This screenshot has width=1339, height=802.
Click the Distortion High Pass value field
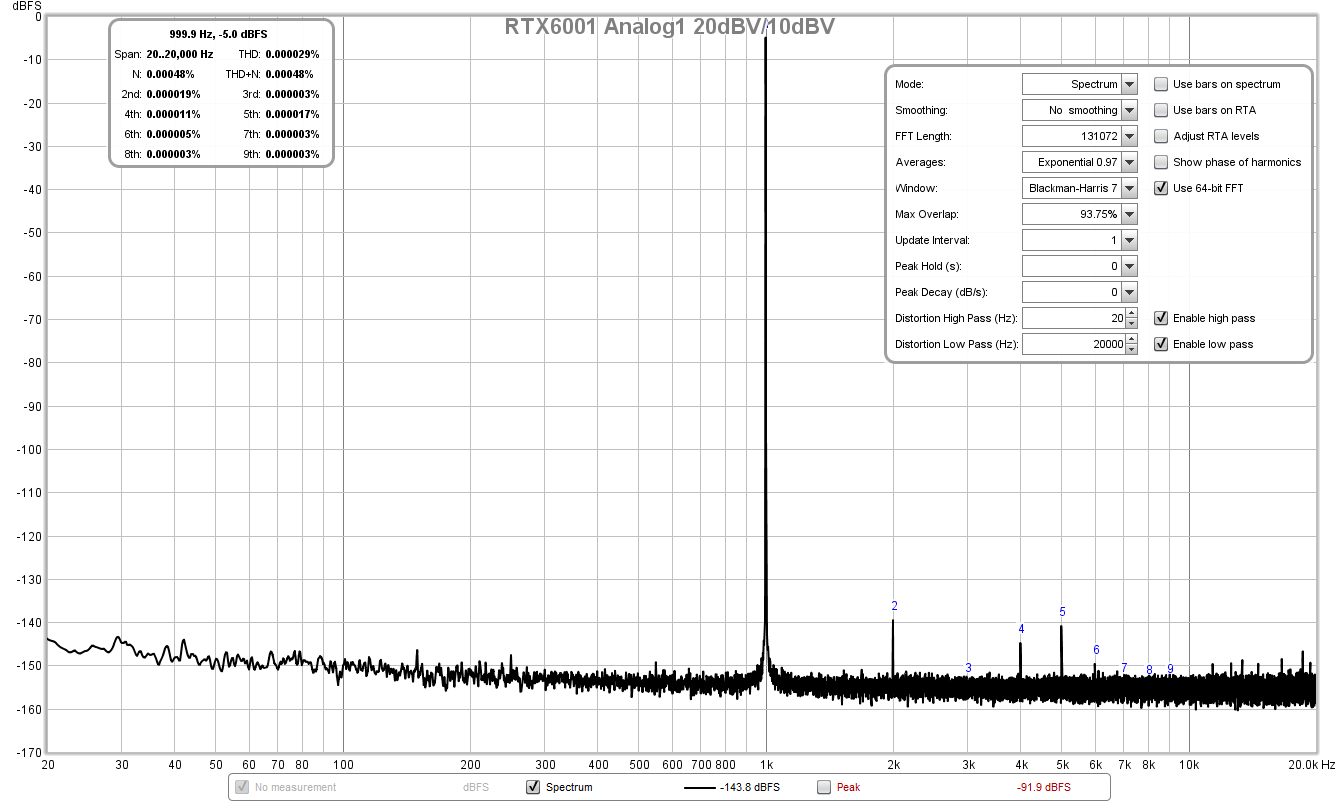(x=1073, y=318)
